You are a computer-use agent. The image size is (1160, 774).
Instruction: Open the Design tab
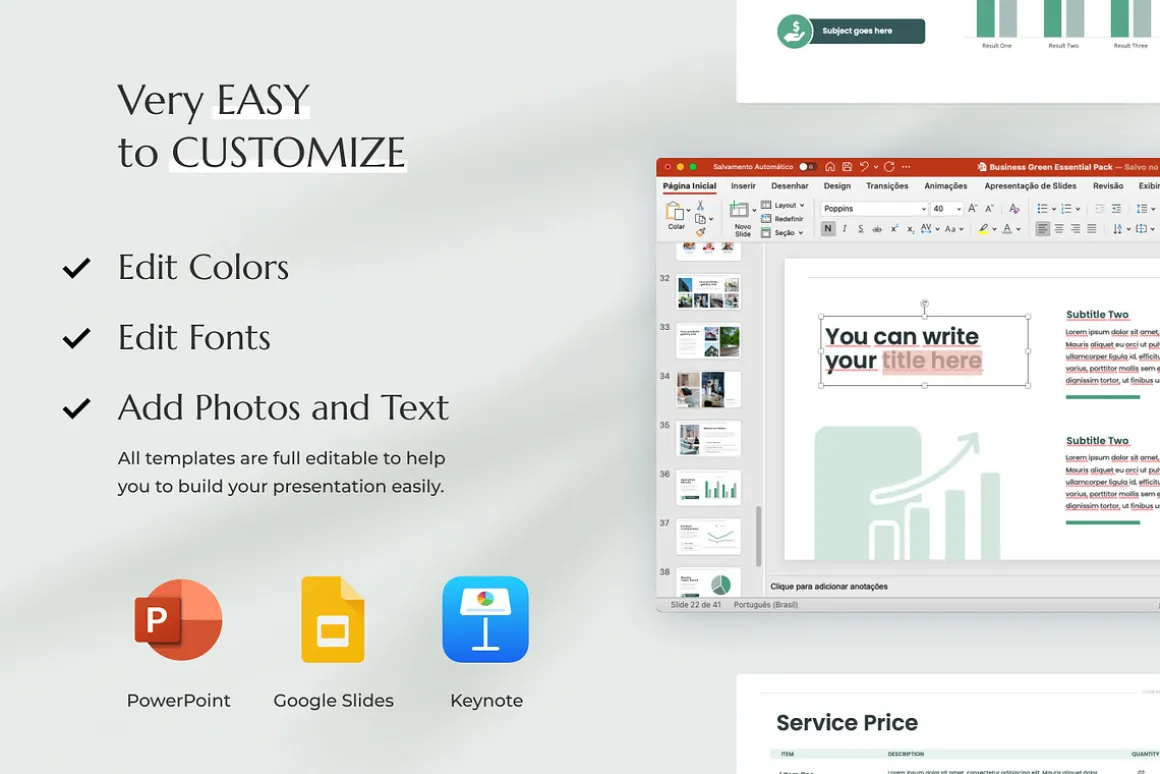(837, 186)
